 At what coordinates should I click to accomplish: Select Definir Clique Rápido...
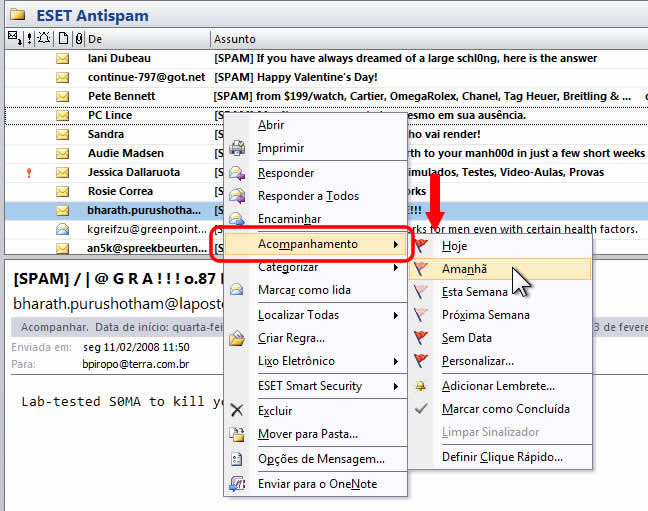click(500, 457)
